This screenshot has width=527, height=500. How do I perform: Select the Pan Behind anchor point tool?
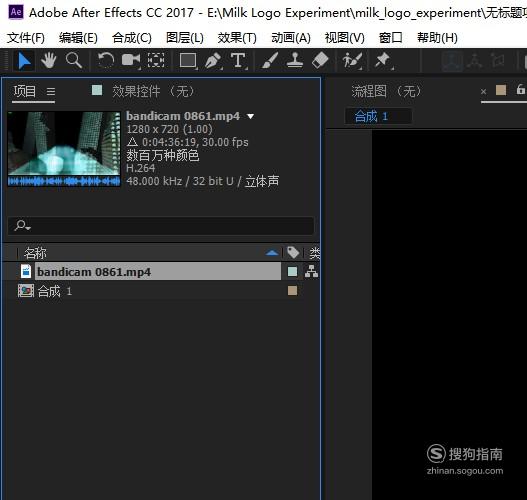coord(156,60)
